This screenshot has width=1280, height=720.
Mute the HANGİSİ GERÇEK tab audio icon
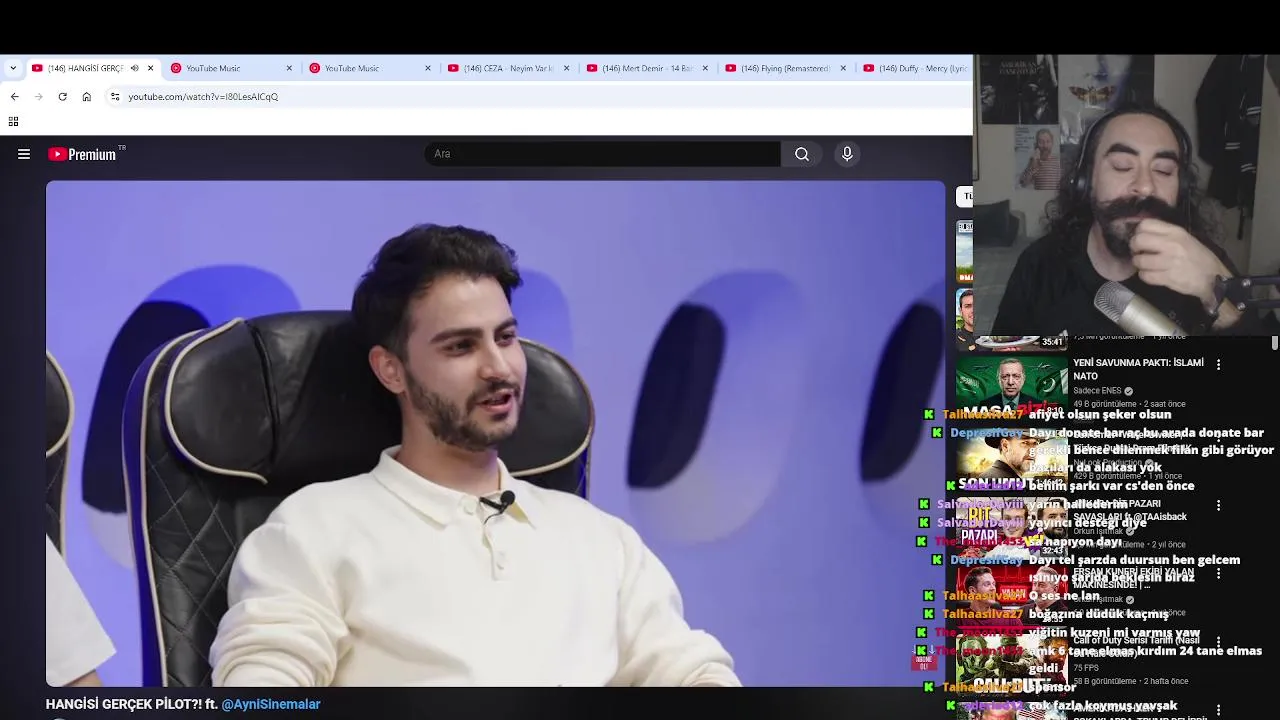pos(134,68)
